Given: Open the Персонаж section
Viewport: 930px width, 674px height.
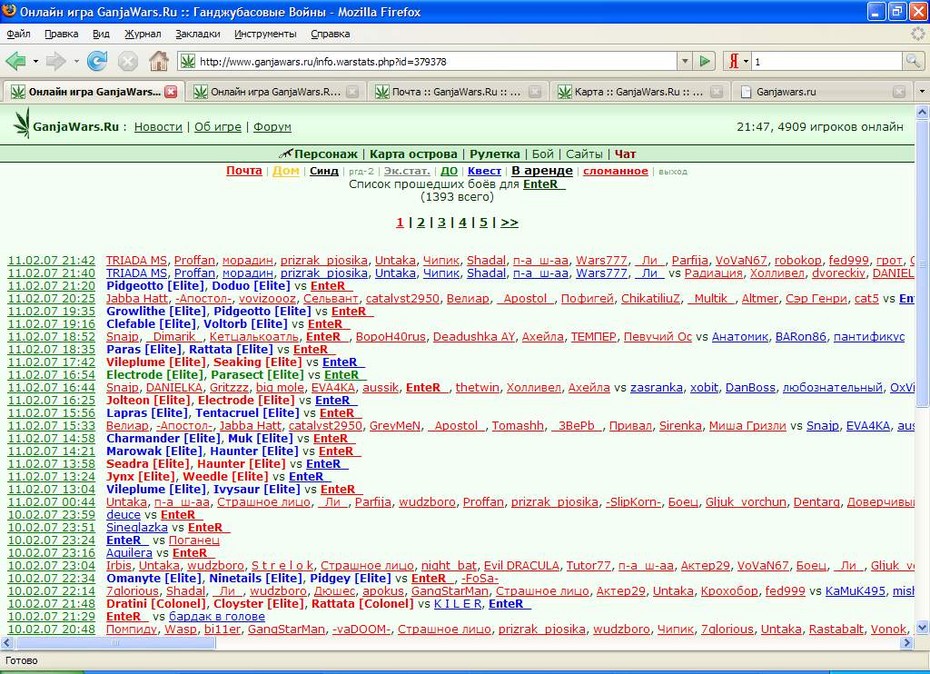Looking at the screenshot, I should pyautogui.click(x=326, y=154).
